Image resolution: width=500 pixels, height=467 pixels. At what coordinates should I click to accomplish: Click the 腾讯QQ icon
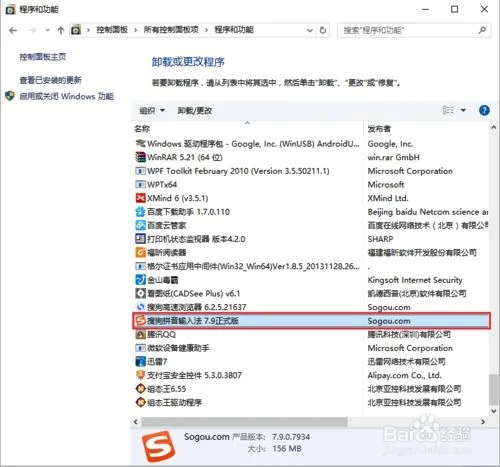tap(140, 334)
